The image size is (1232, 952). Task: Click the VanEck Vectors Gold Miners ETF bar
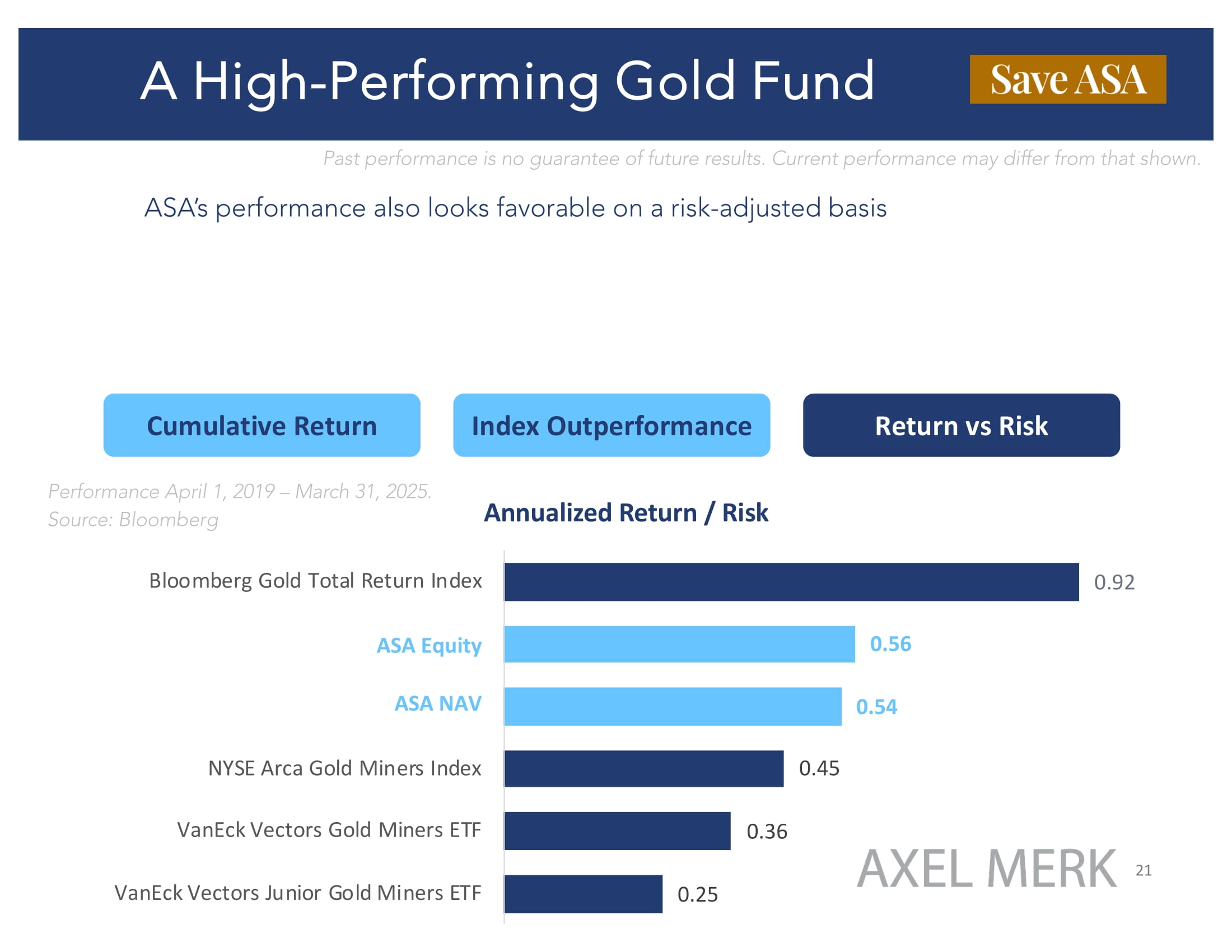(x=617, y=830)
